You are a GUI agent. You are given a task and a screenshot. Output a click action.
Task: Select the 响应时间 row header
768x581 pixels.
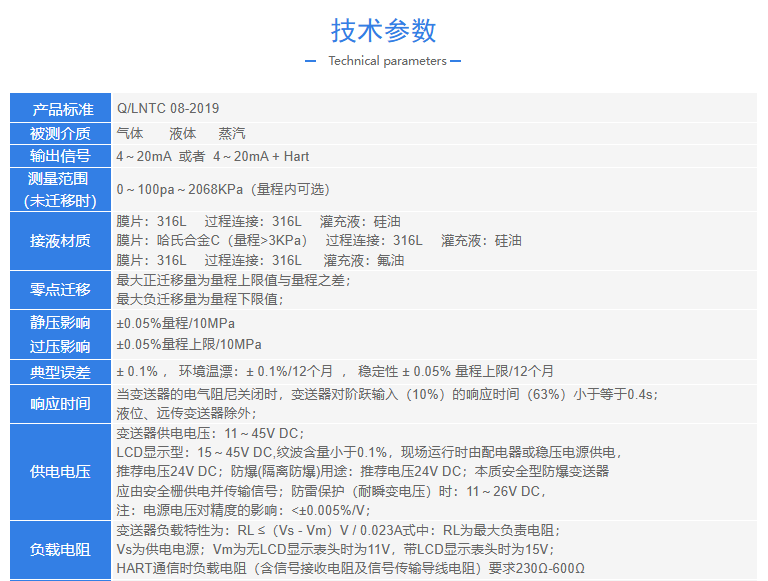[x=61, y=403]
